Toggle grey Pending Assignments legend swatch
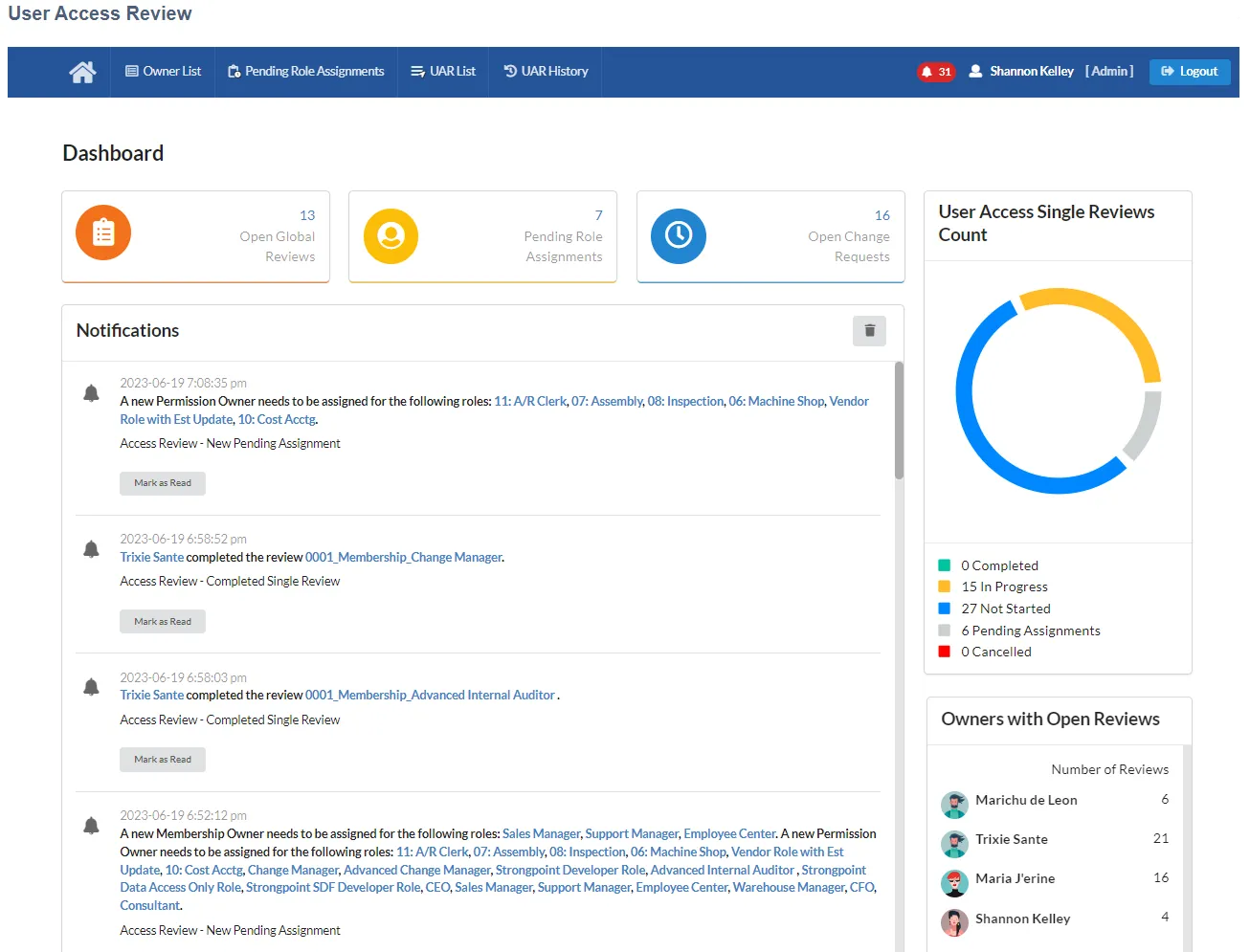 [945, 631]
